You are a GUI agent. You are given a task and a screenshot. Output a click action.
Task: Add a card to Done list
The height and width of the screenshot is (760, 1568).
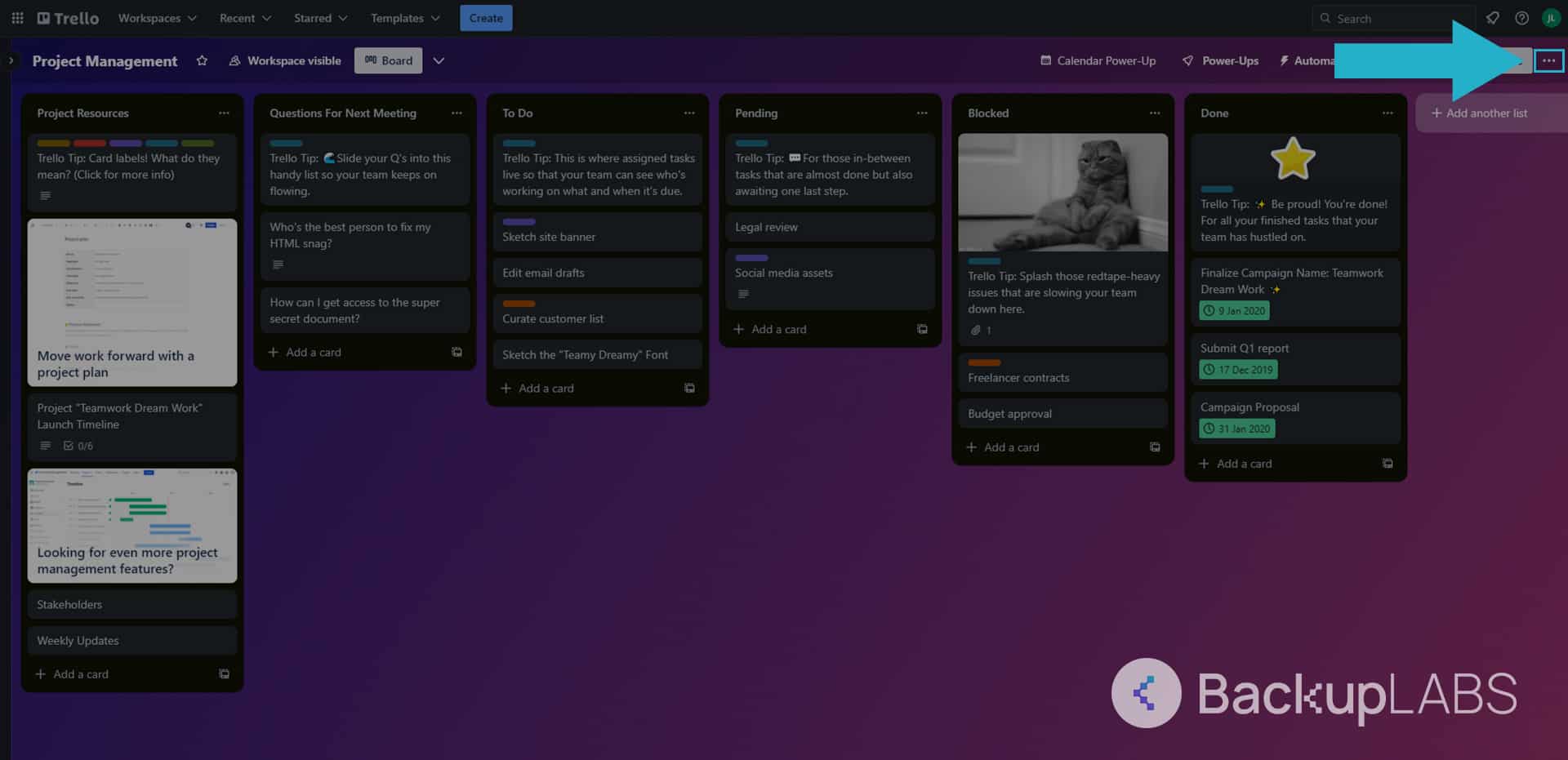(1236, 464)
